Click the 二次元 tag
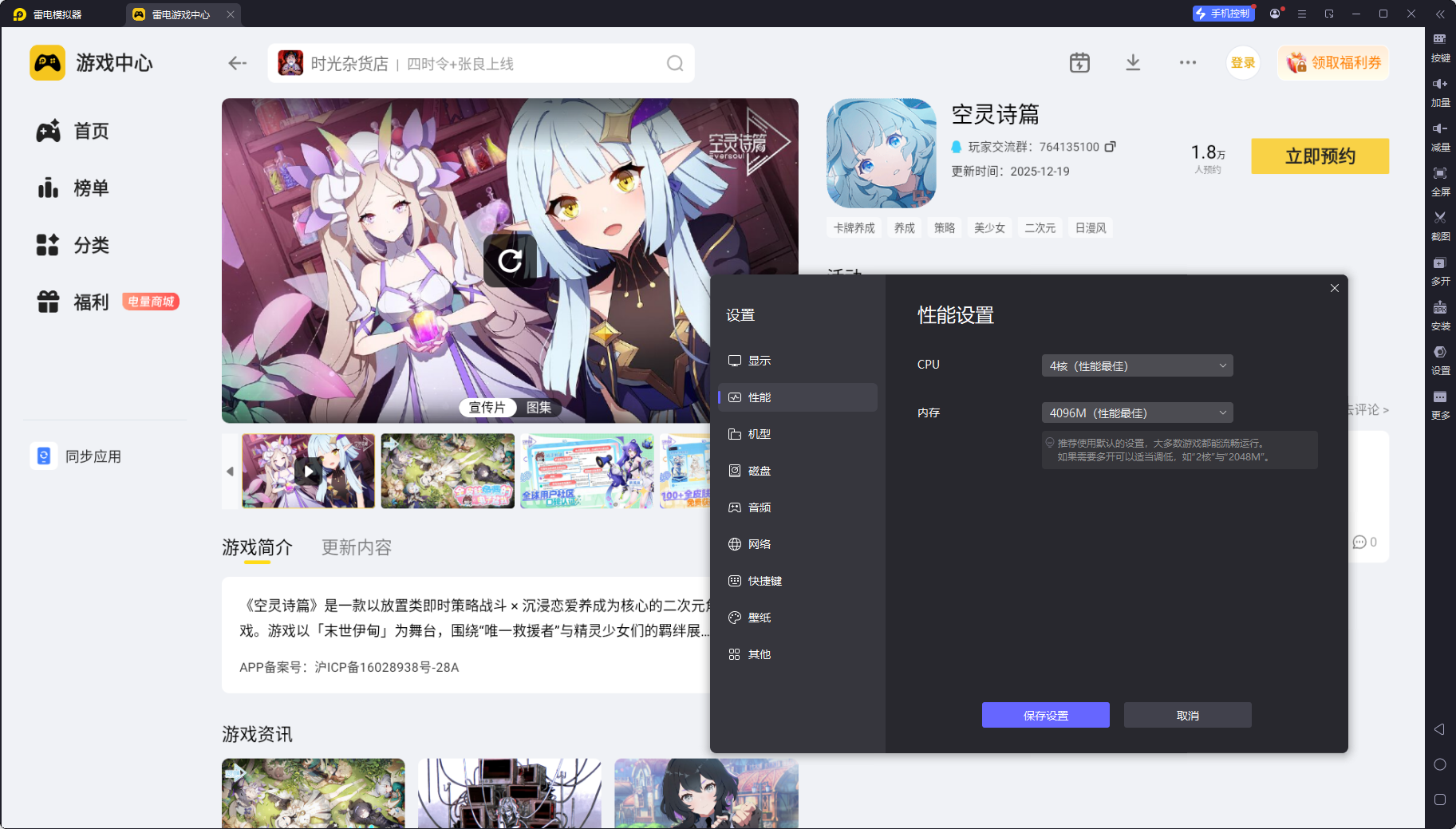Image resolution: width=1456 pixels, height=829 pixels. point(1040,228)
